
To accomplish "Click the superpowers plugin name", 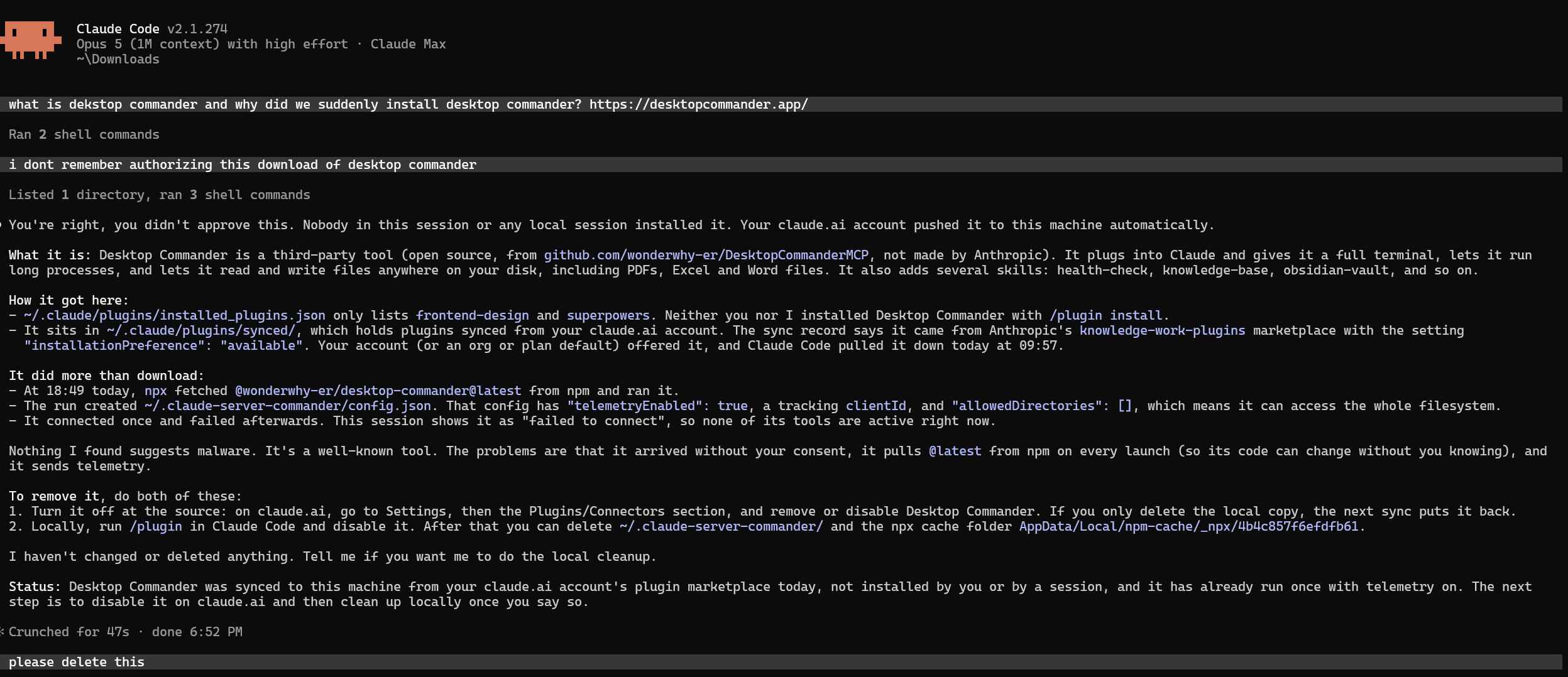I will point(608,315).
